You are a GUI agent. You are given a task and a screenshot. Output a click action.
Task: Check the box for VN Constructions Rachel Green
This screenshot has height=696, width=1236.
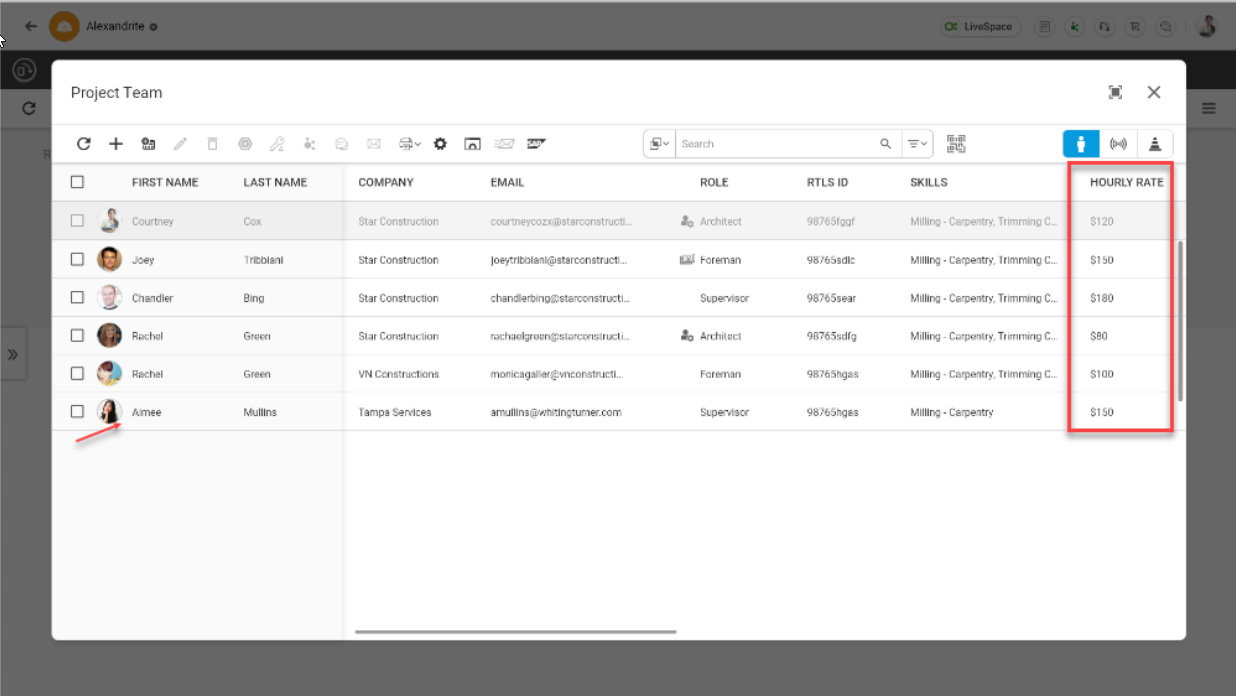pyautogui.click(x=77, y=373)
